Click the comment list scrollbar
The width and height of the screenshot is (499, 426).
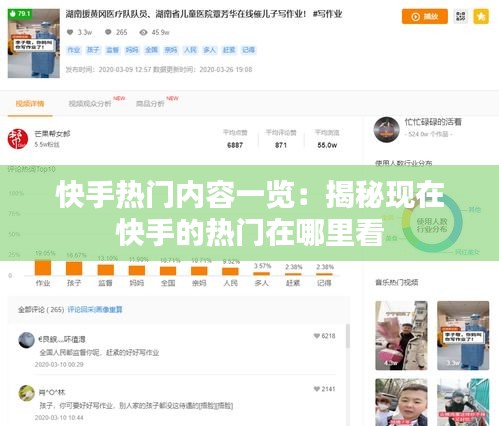pyautogui.click(x=348, y=336)
